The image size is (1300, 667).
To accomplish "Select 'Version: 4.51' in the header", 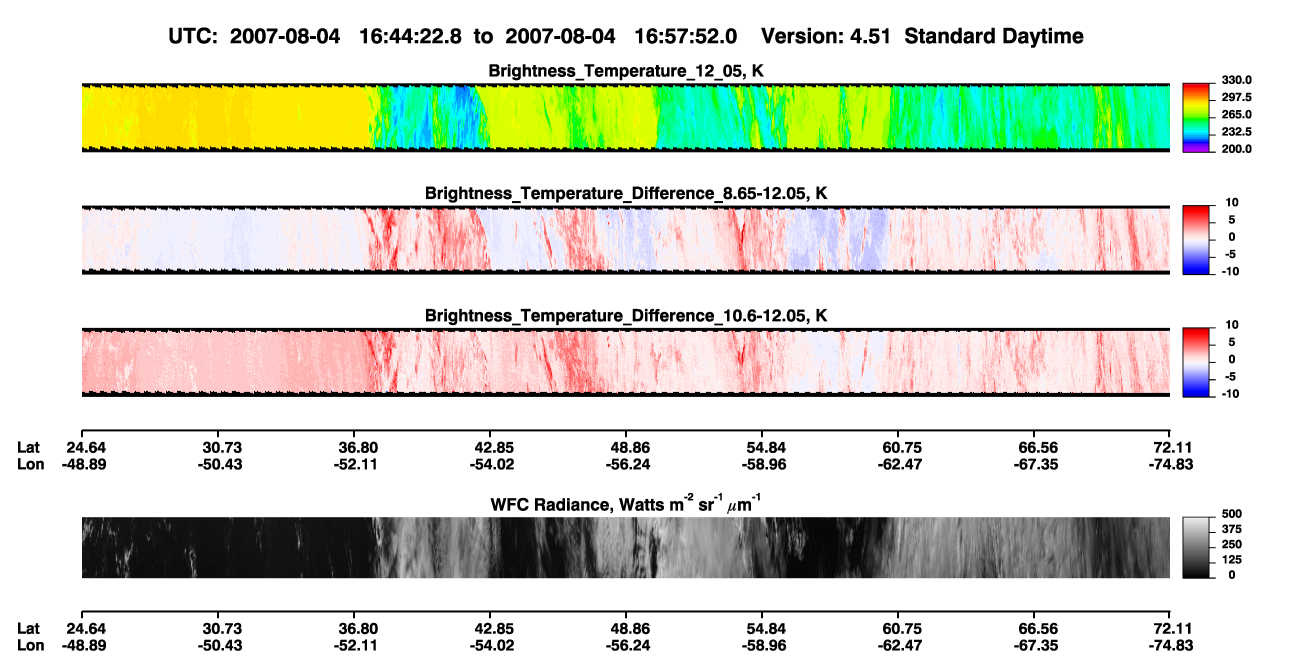I will (x=825, y=37).
